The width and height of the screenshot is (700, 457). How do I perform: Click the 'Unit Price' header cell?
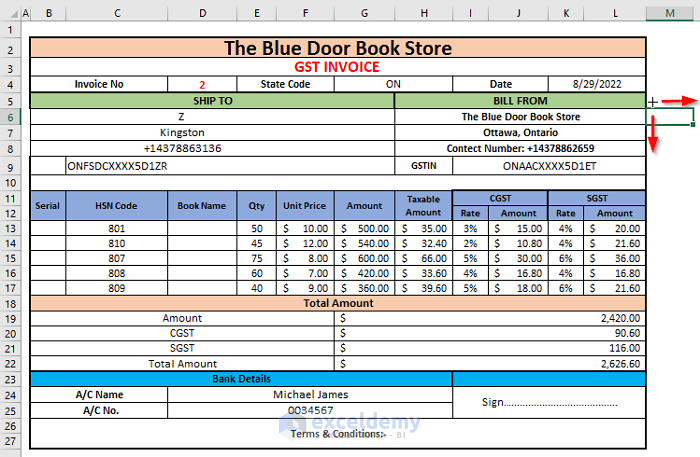coord(305,206)
